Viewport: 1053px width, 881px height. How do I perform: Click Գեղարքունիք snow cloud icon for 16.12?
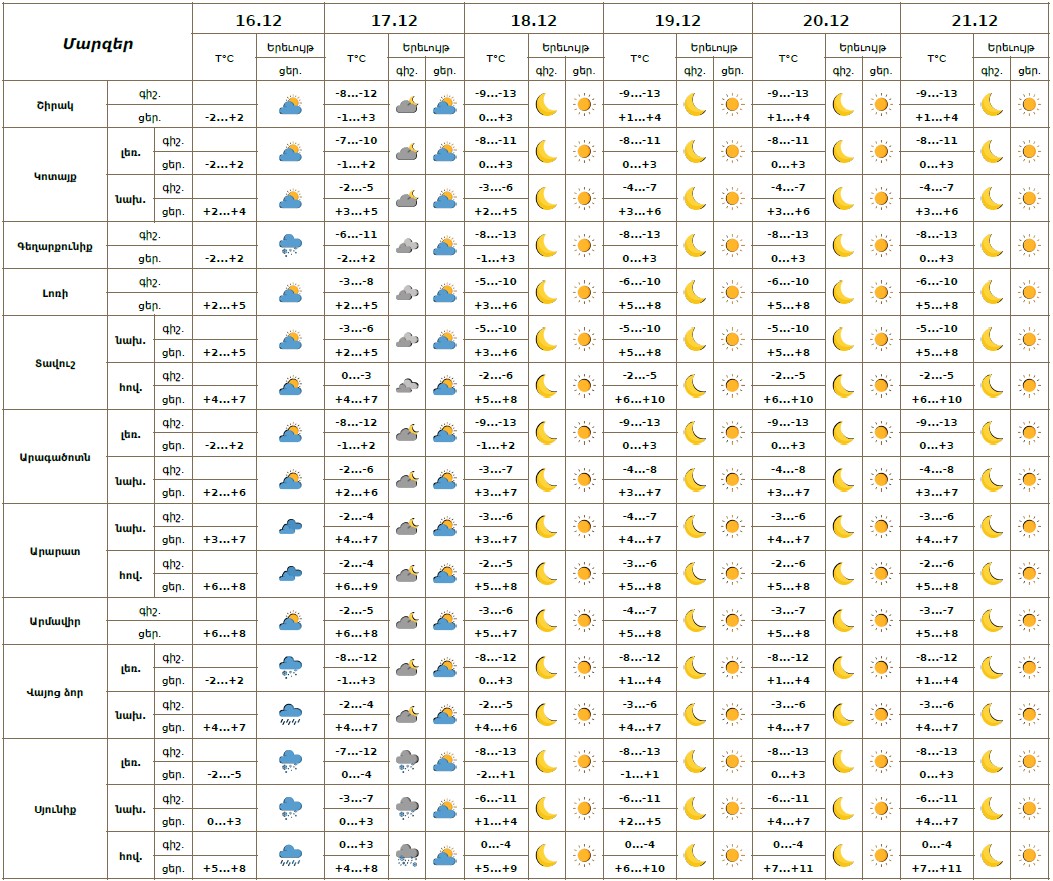click(x=290, y=245)
